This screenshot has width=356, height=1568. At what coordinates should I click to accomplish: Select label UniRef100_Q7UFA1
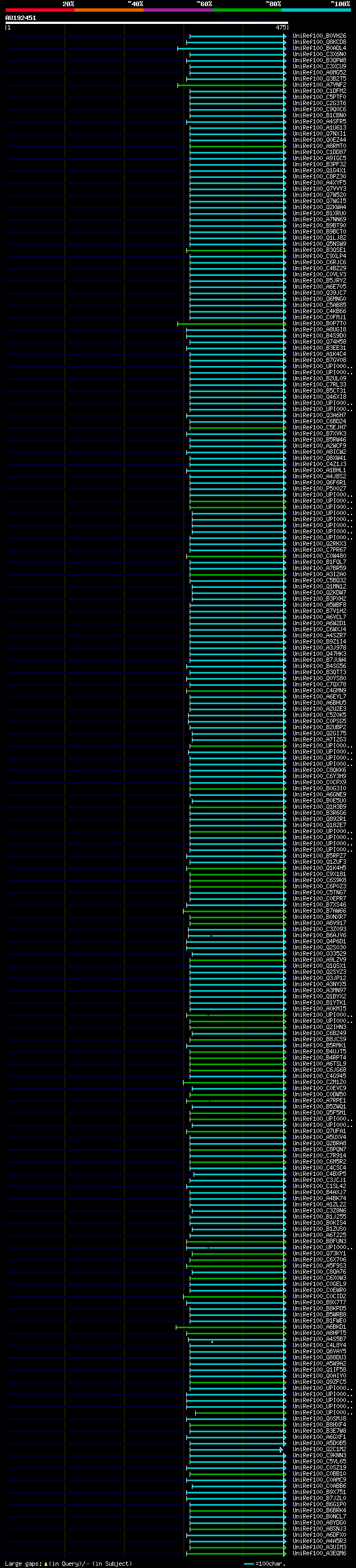pyautogui.click(x=319, y=1131)
